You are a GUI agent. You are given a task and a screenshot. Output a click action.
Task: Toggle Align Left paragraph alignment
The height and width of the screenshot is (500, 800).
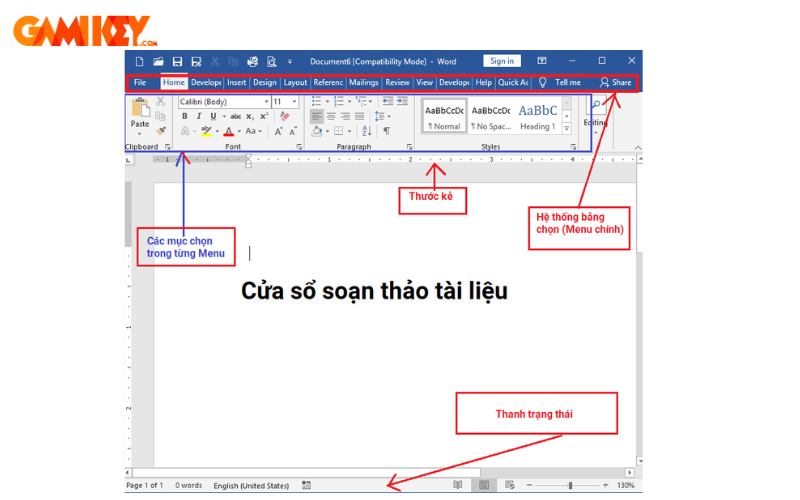[x=317, y=116]
